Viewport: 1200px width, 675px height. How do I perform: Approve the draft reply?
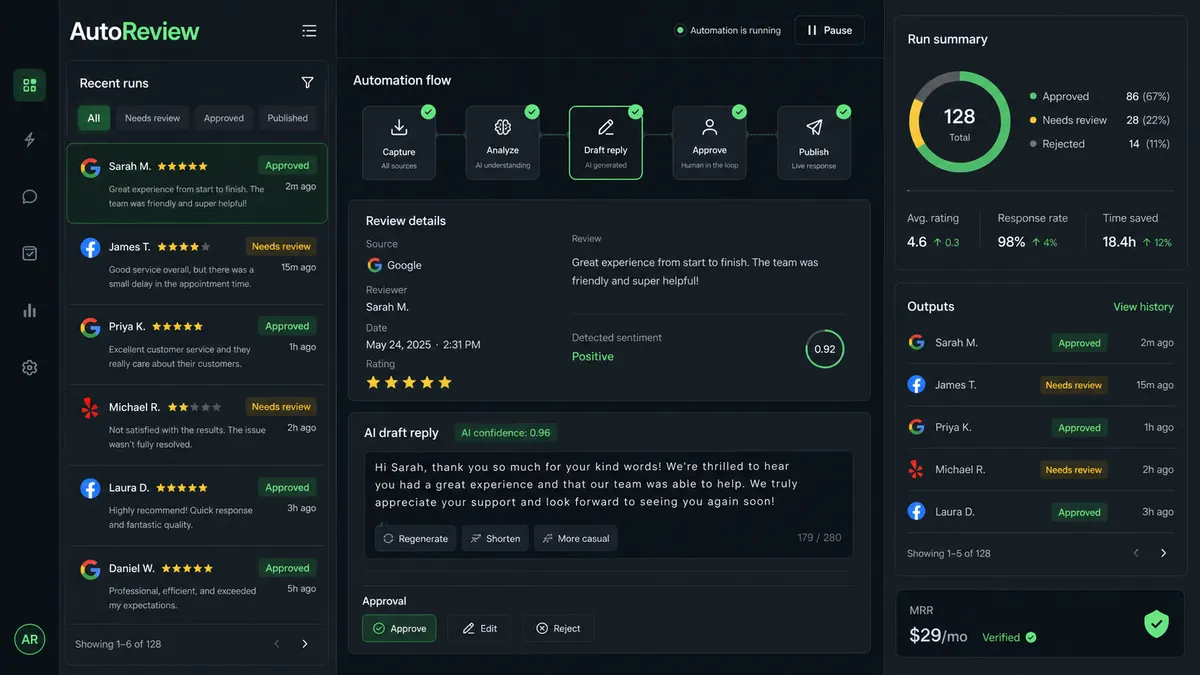(x=399, y=628)
